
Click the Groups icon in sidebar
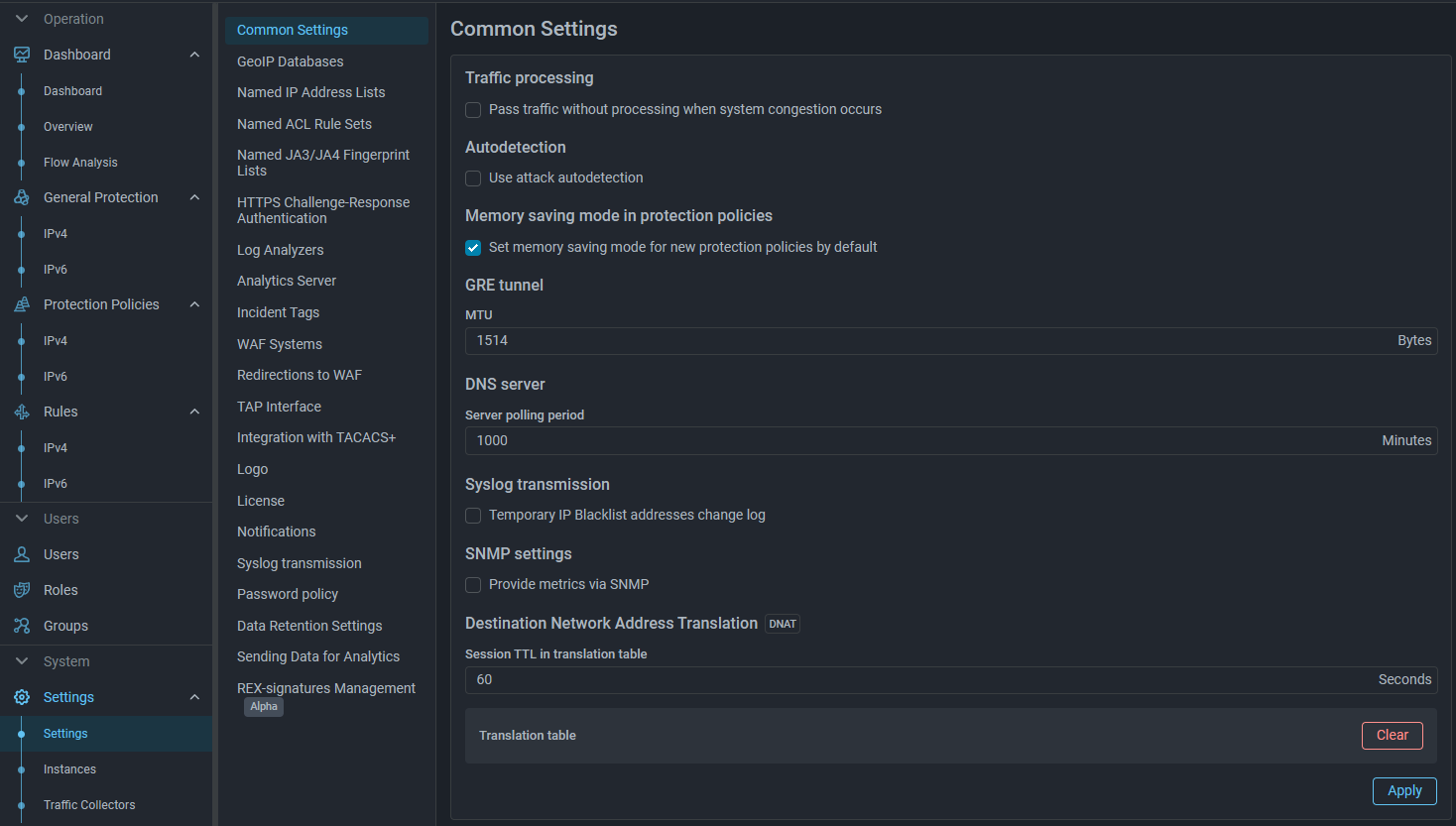(x=22, y=626)
